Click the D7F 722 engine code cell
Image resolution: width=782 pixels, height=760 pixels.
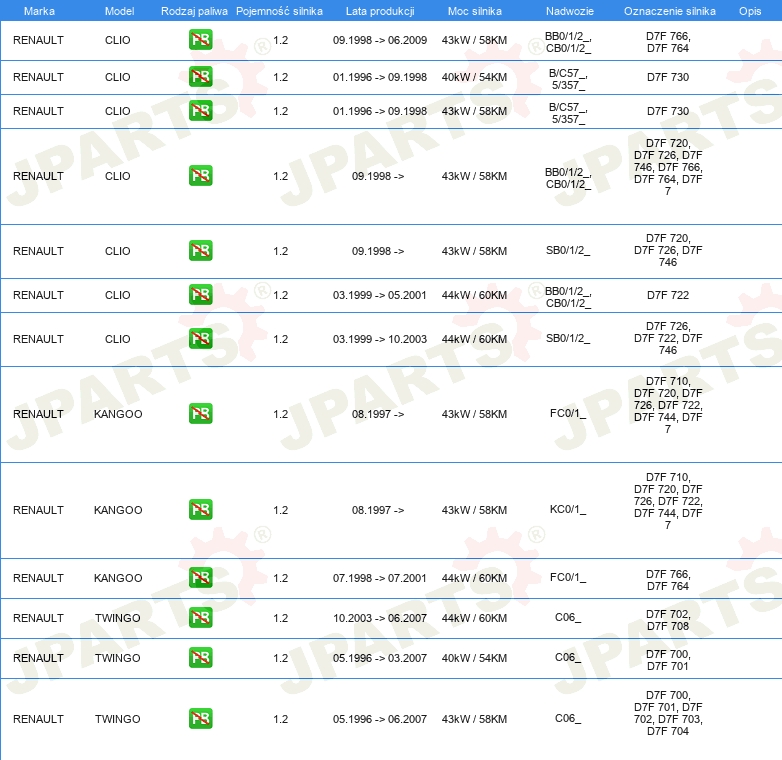click(x=668, y=295)
